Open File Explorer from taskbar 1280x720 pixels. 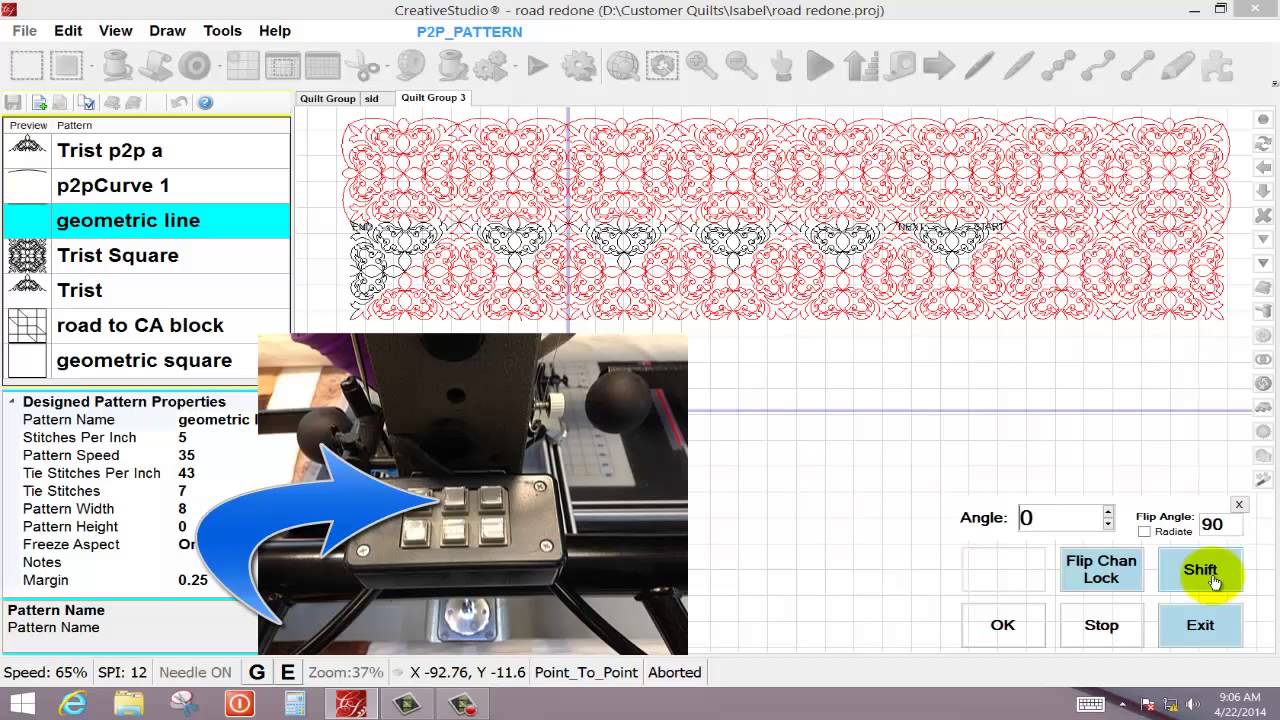click(x=129, y=703)
